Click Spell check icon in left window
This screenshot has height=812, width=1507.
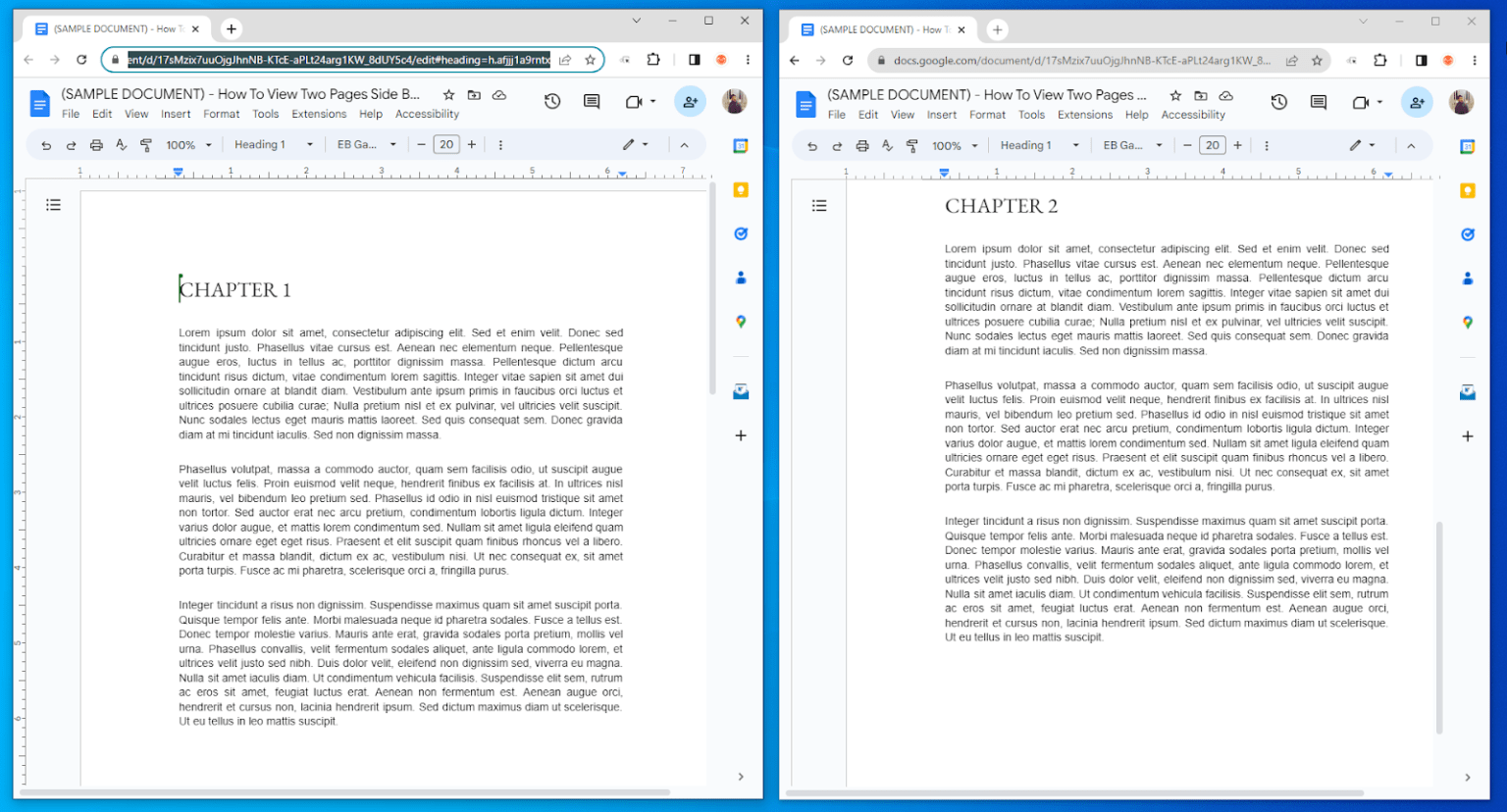point(122,145)
